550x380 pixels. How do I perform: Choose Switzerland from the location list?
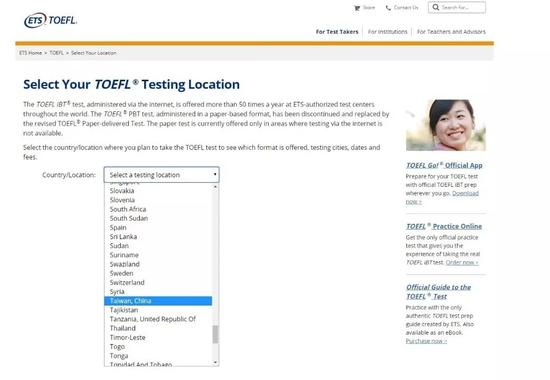tap(158, 282)
